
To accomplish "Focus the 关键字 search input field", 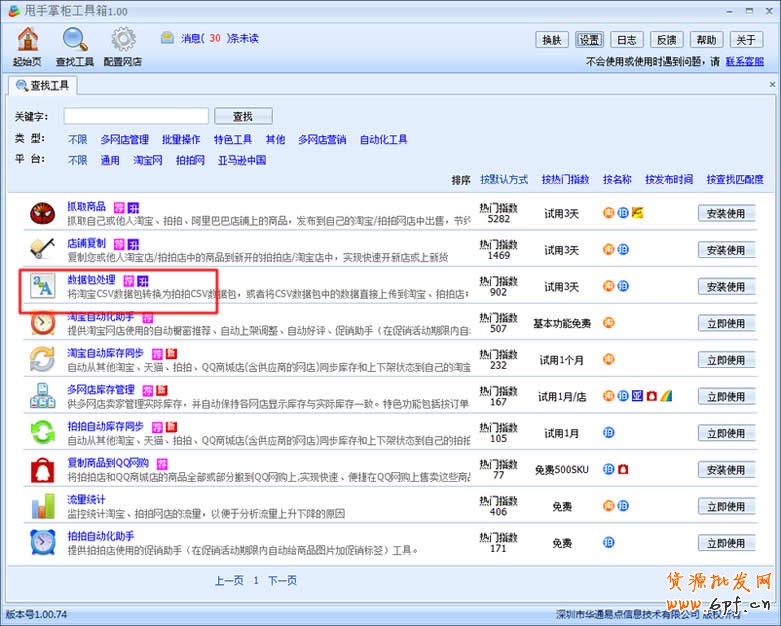I will [x=136, y=116].
